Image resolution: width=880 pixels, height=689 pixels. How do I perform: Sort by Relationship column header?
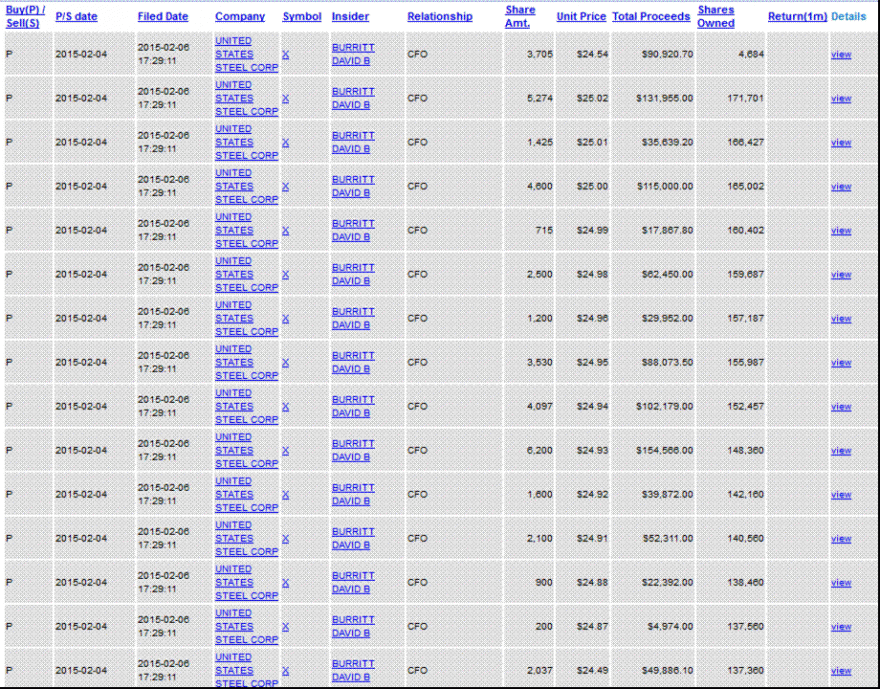pos(440,17)
